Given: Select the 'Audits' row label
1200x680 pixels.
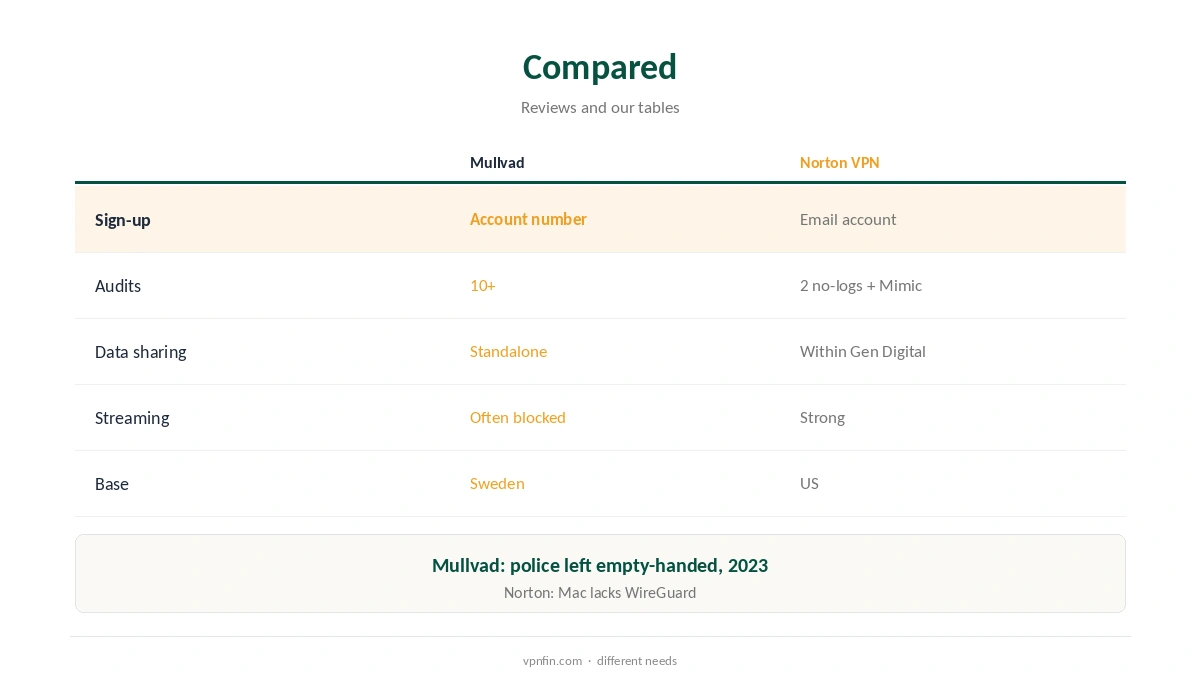Looking at the screenshot, I should (x=118, y=285).
